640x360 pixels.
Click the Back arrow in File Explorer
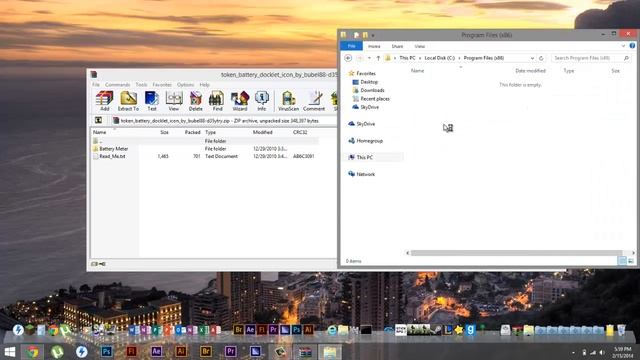[x=348, y=58]
